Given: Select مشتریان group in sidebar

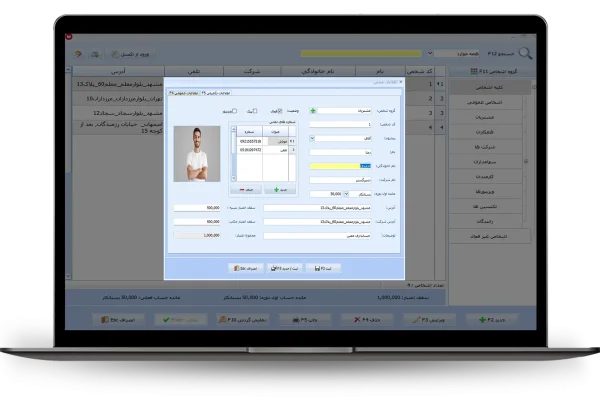Looking at the screenshot, I should click(485, 117).
